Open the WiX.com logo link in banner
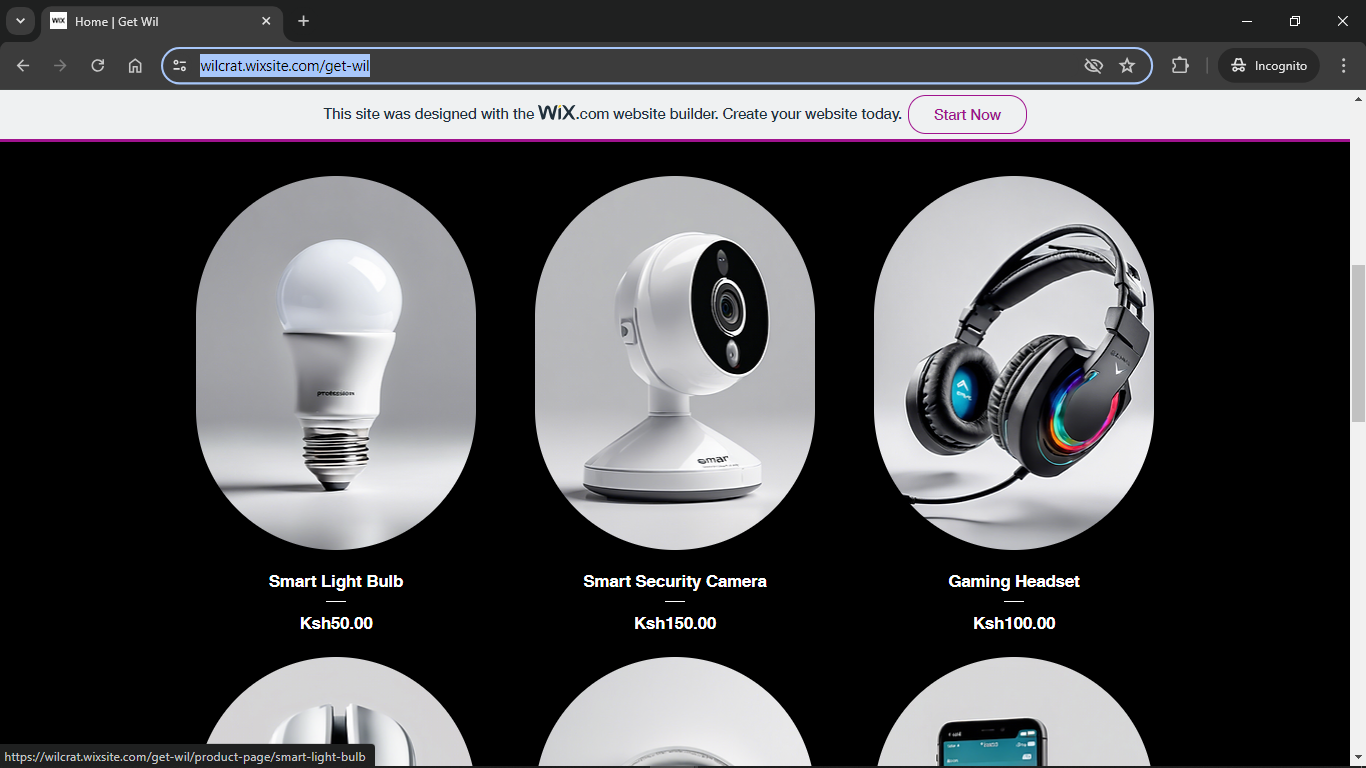 tap(573, 113)
